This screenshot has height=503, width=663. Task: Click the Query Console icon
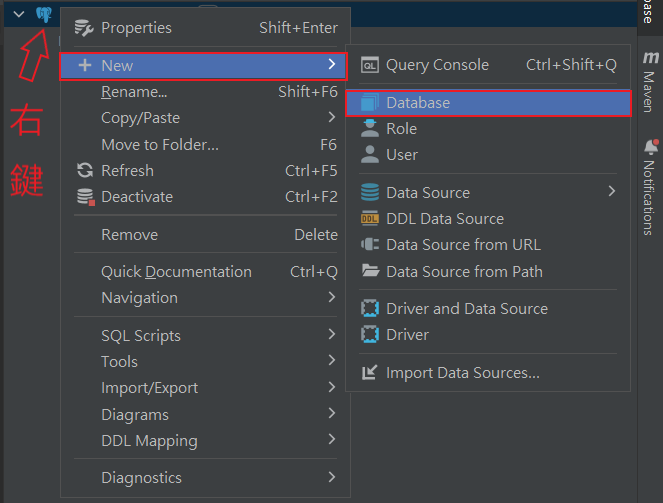click(370, 65)
